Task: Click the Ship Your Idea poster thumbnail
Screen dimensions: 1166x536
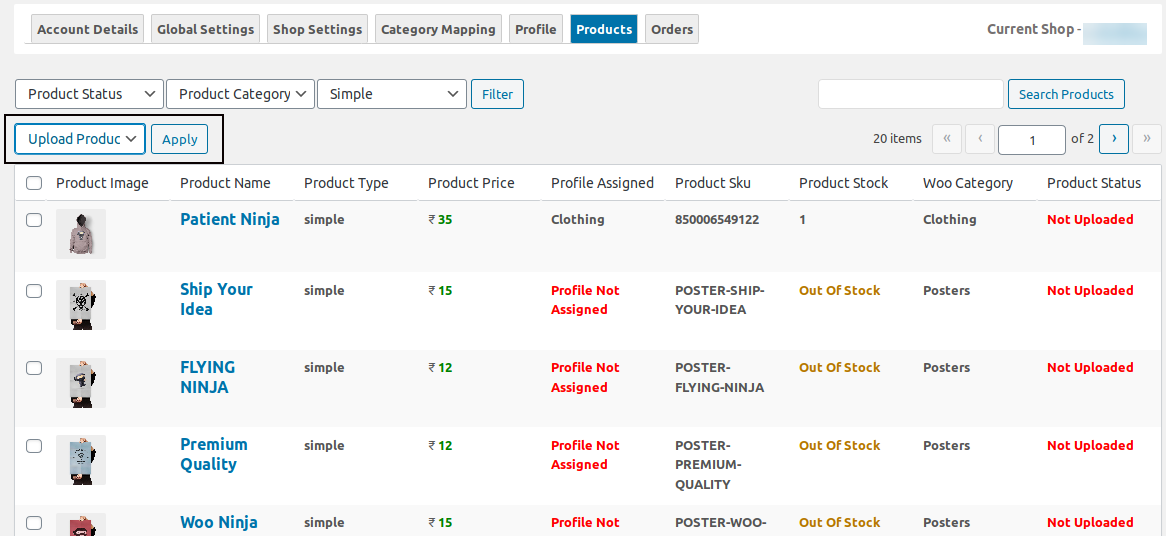Action: (x=81, y=305)
